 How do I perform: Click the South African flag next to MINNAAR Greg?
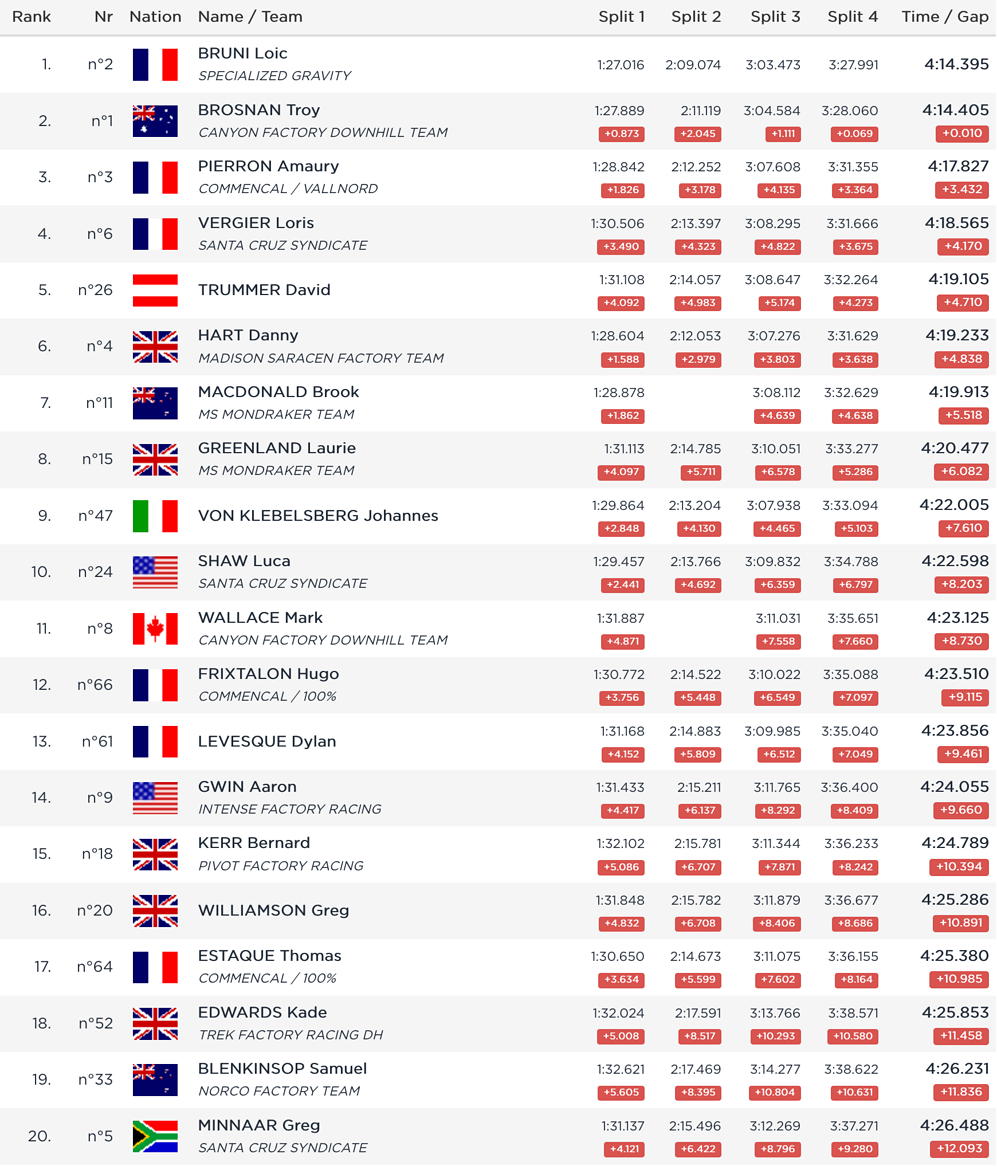tap(155, 1136)
